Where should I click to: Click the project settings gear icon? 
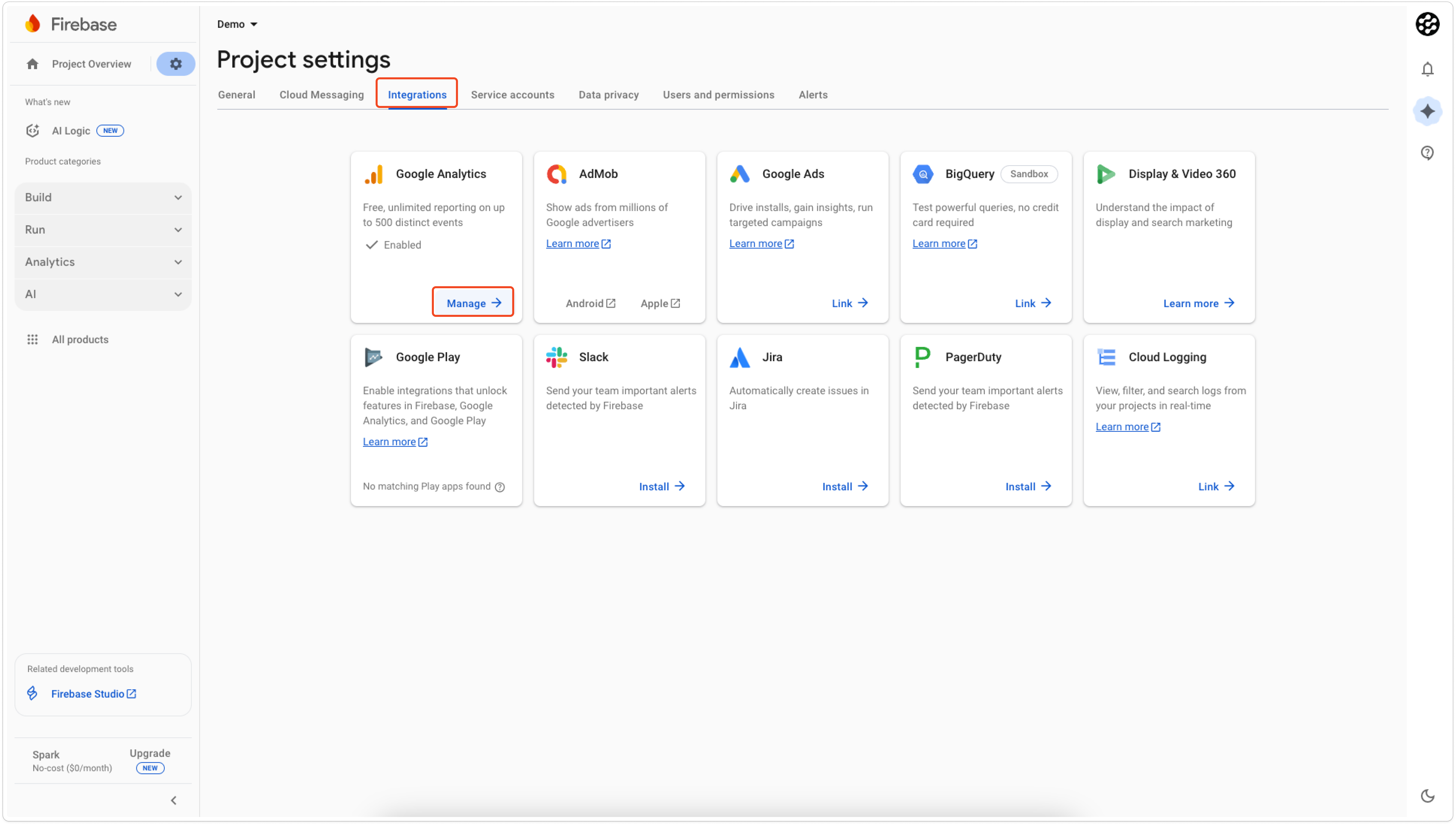pyautogui.click(x=176, y=64)
